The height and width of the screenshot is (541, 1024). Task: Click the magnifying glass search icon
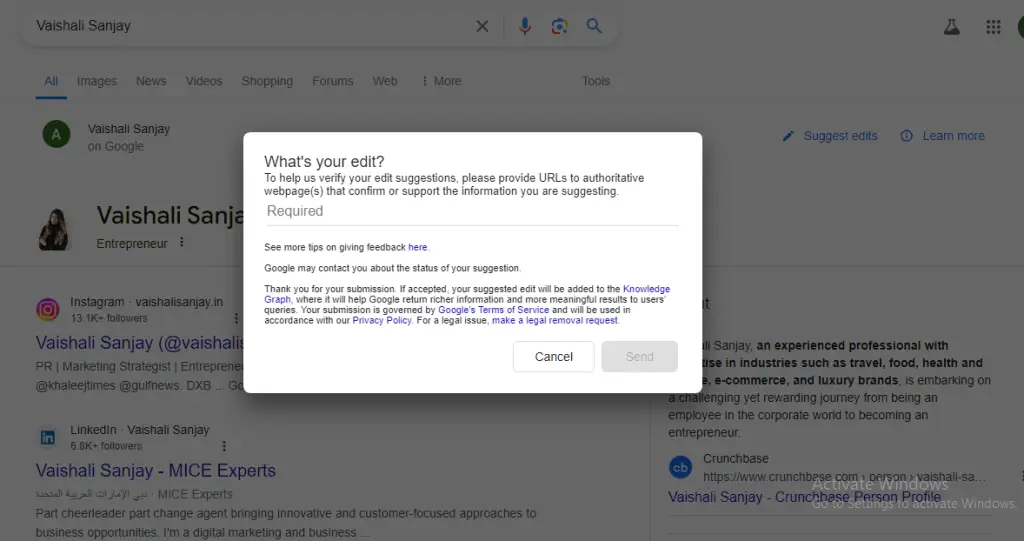pos(594,26)
